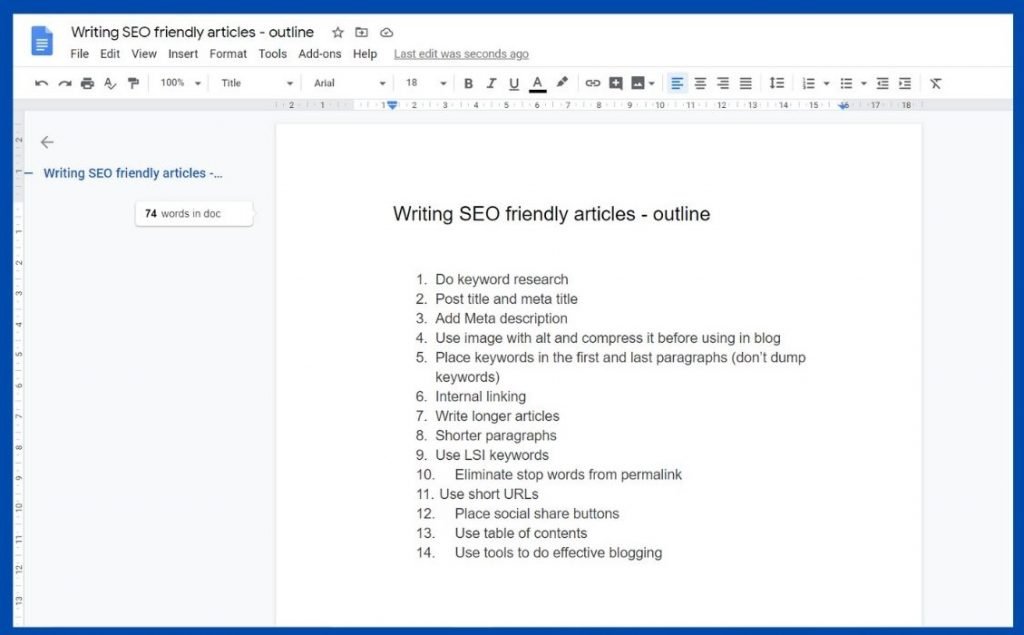Click the right indent marker on ruler
The image size is (1024, 635).
844,105
